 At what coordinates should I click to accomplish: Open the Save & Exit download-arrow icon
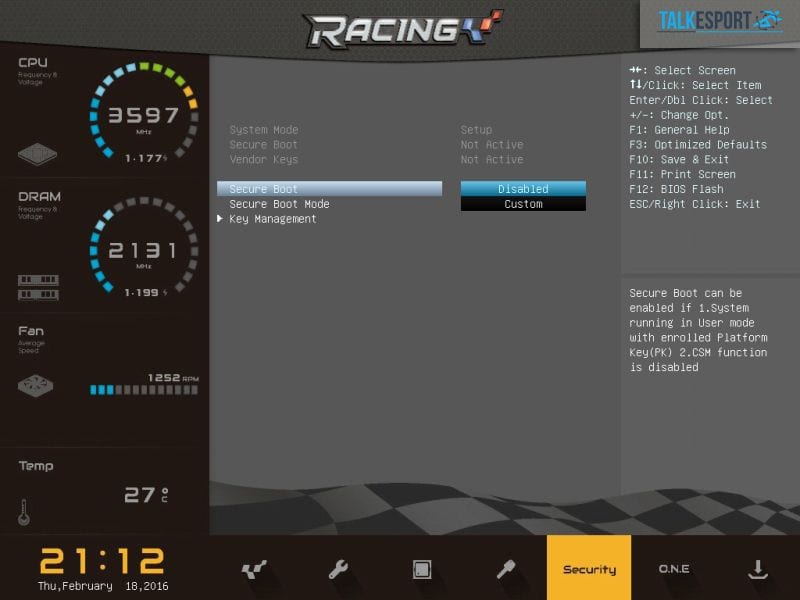coord(757,569)
